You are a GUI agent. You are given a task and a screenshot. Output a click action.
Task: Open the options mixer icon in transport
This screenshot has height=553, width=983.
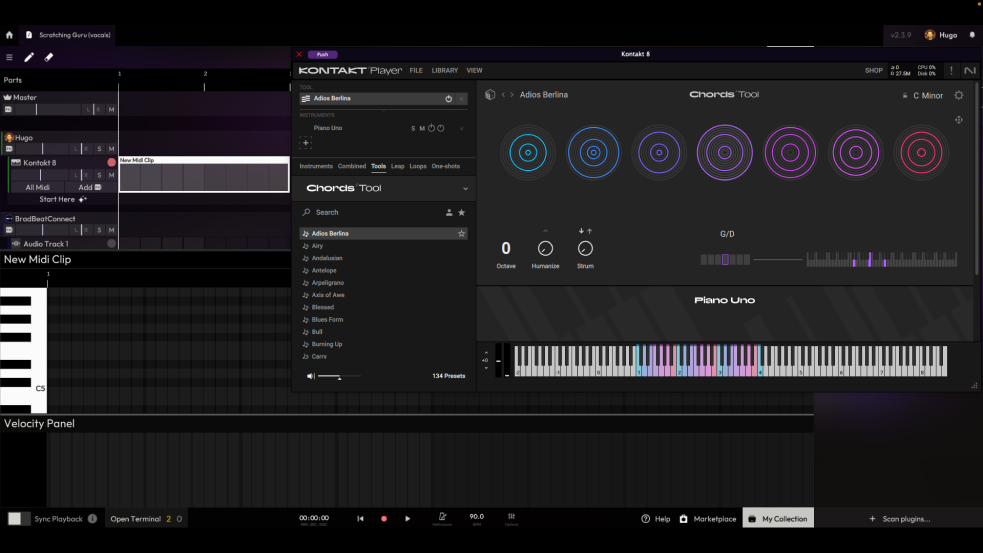click(511, 519)
